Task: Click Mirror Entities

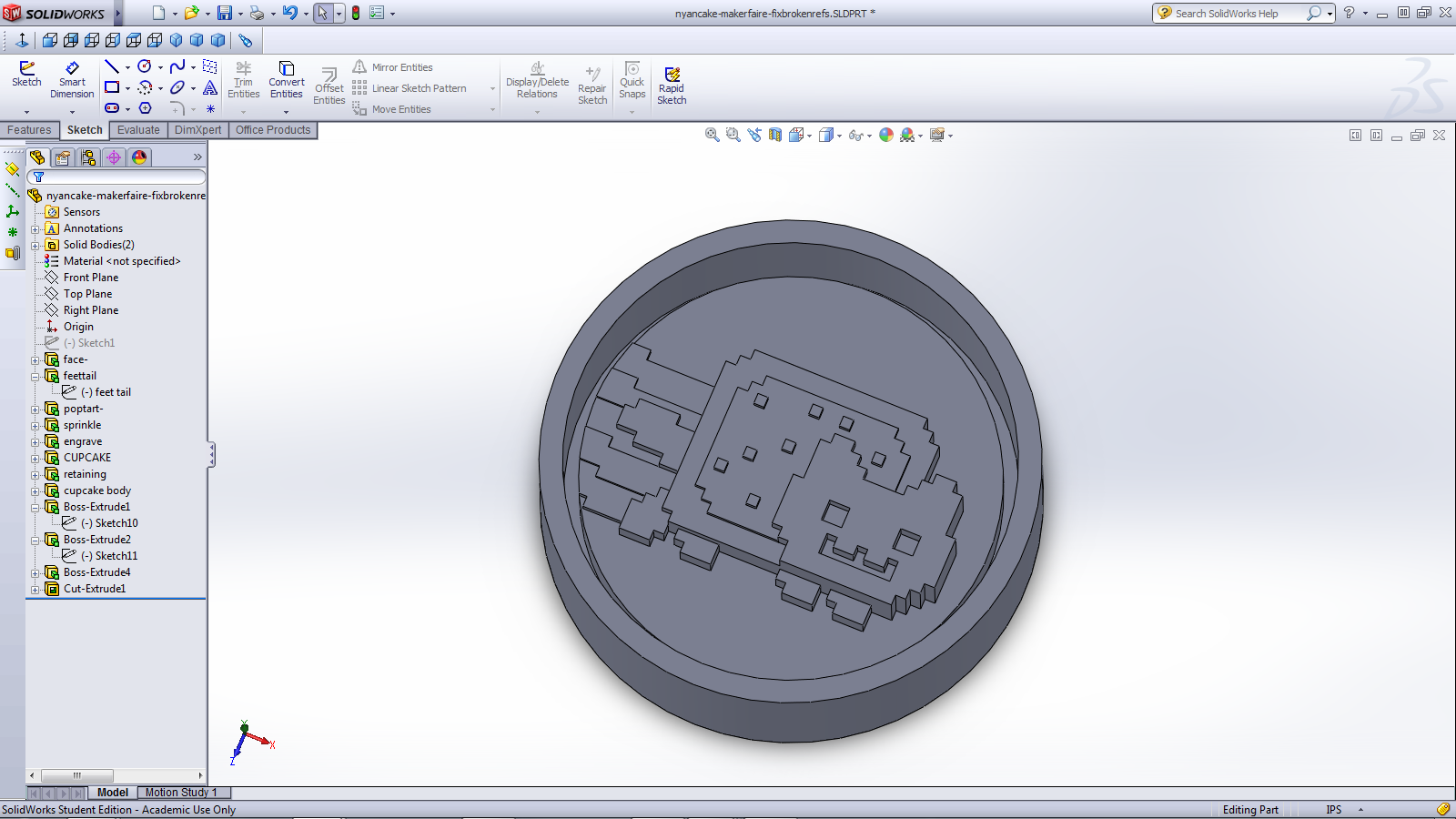Action: (392, 67)
